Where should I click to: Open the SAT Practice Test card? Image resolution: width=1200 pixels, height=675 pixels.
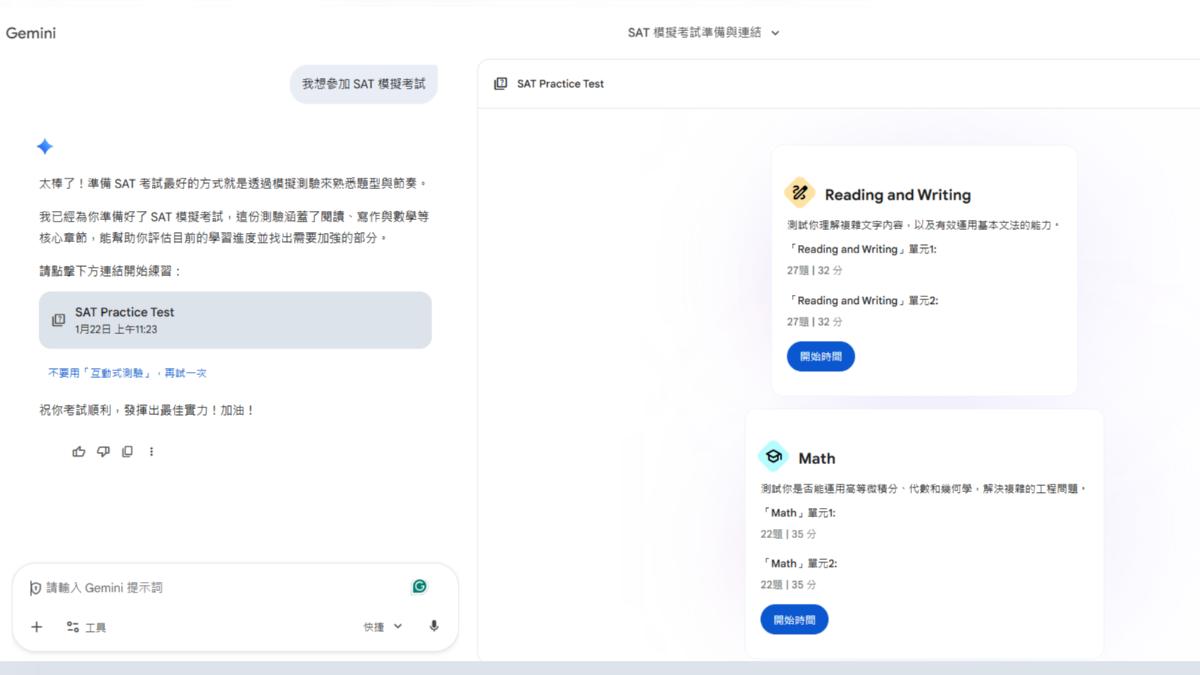(235, 320)
